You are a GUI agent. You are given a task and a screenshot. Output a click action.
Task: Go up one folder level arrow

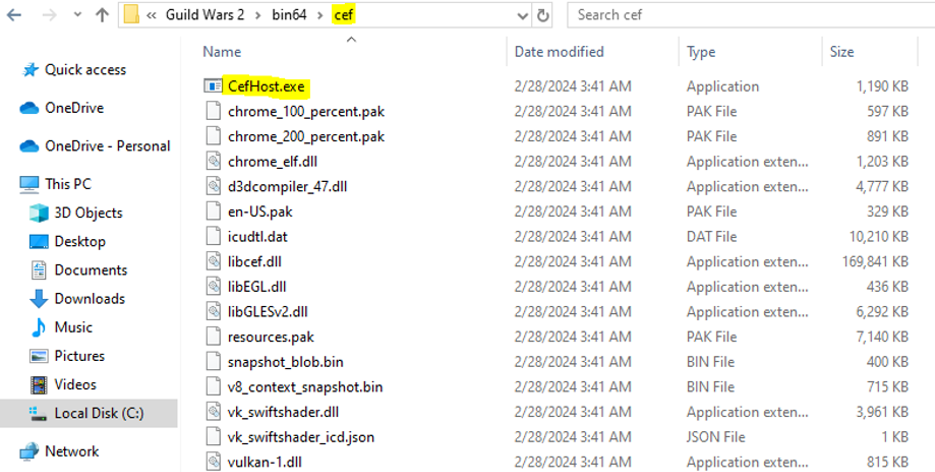tap(102, 15)
